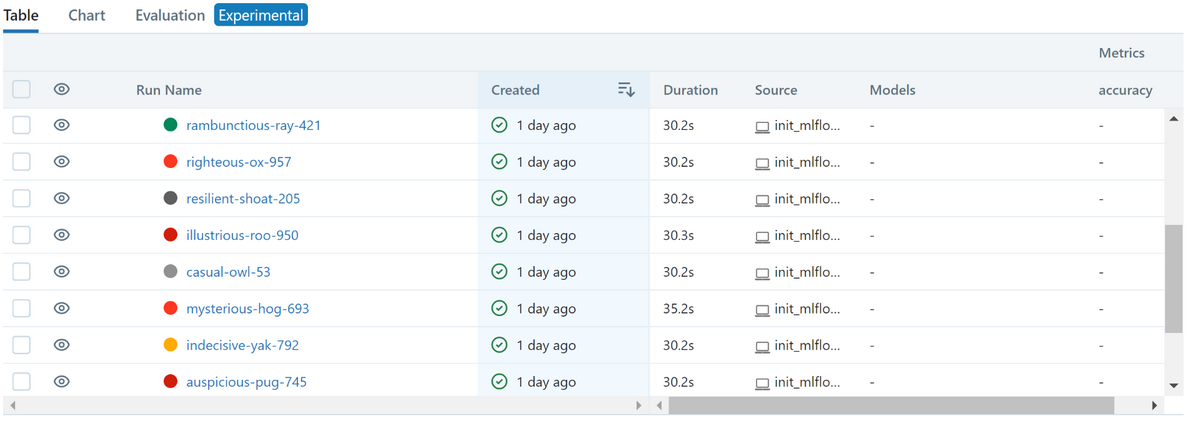Open the Evaluation tab
1200x421 pixels.
(170, 16)
